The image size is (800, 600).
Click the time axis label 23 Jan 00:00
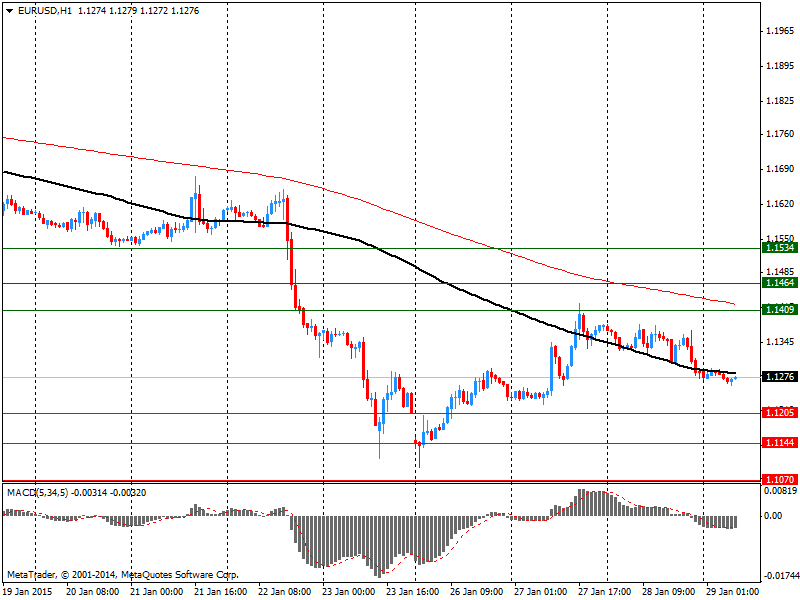tap(348, 592)
